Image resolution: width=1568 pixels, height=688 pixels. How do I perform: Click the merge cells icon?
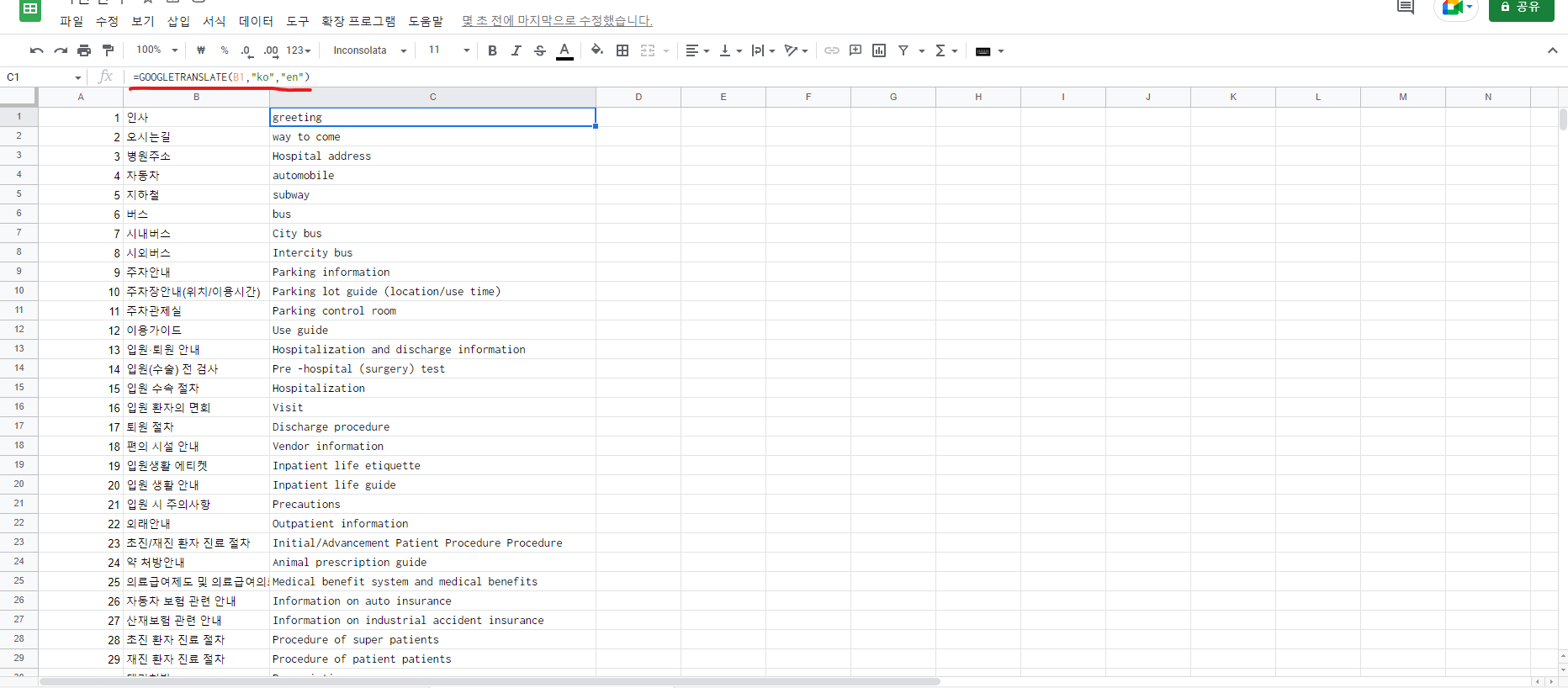648,50
